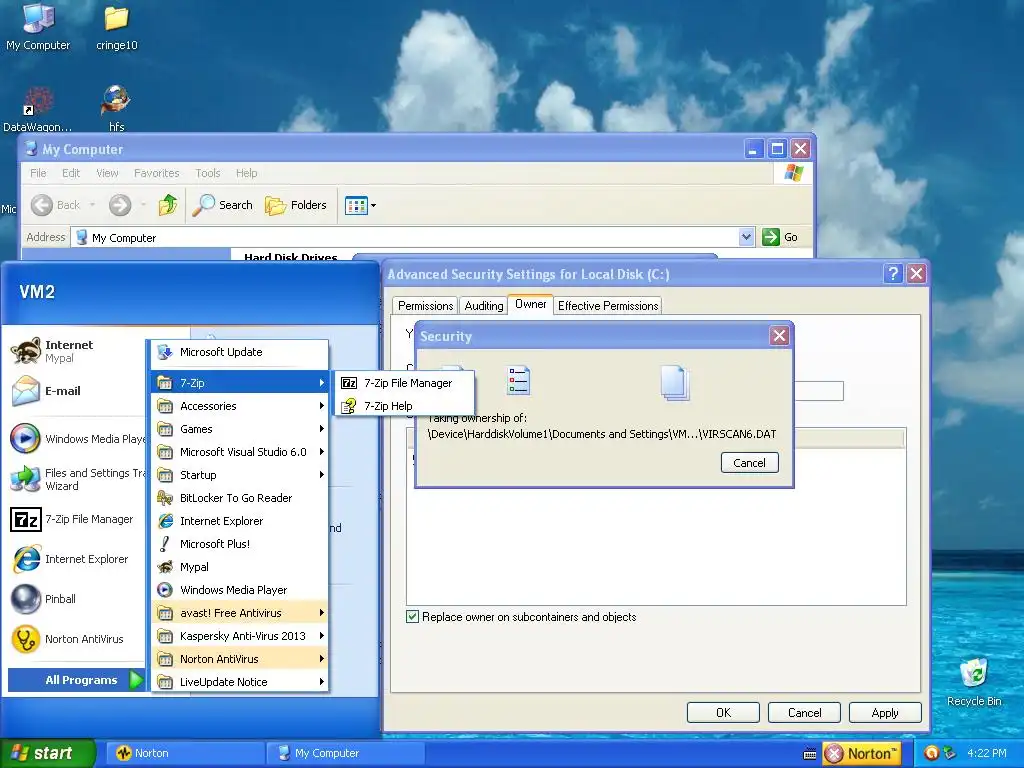Toggle Replace owner on subcontainers checkbox
1024x768 pixels.
[412, 616]
